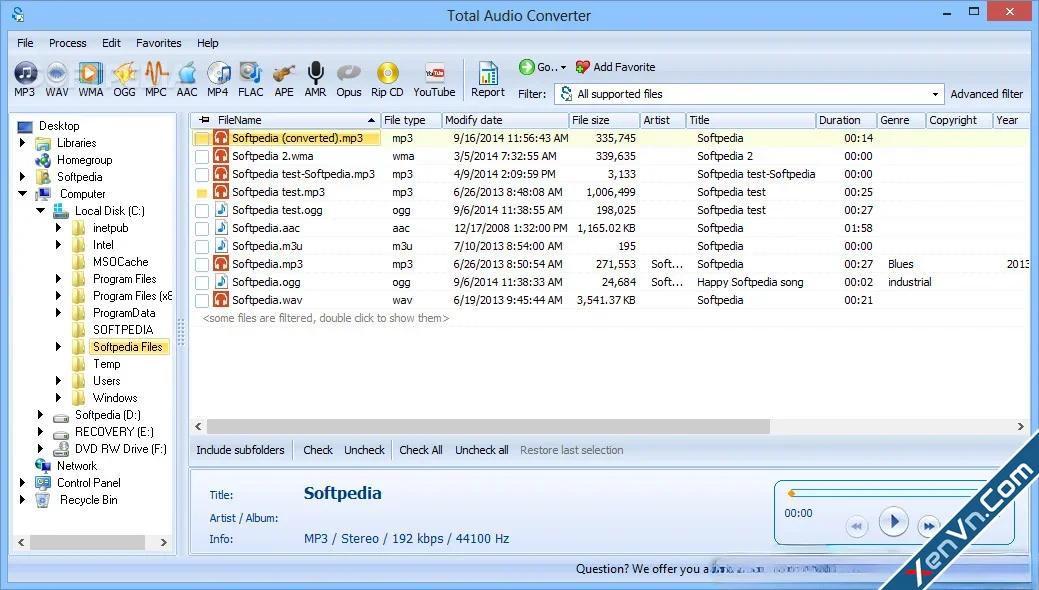
Task: Expand the RECOVERY (E:) drive
Action: [40, 432]
